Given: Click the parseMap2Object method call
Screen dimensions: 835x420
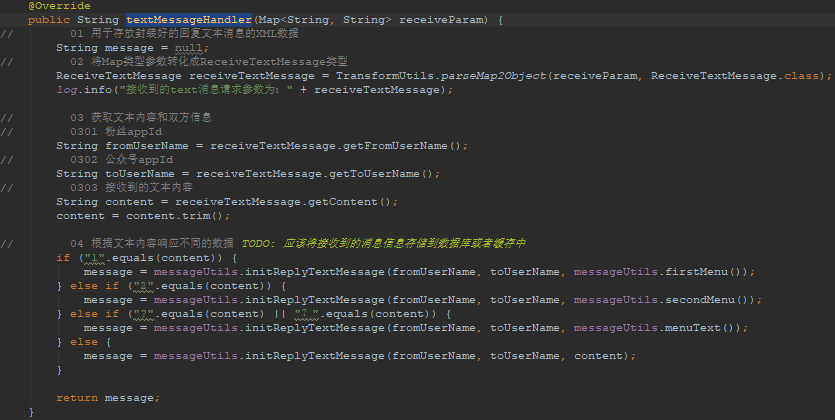Looking at the screenshot, I should point(494,76).
